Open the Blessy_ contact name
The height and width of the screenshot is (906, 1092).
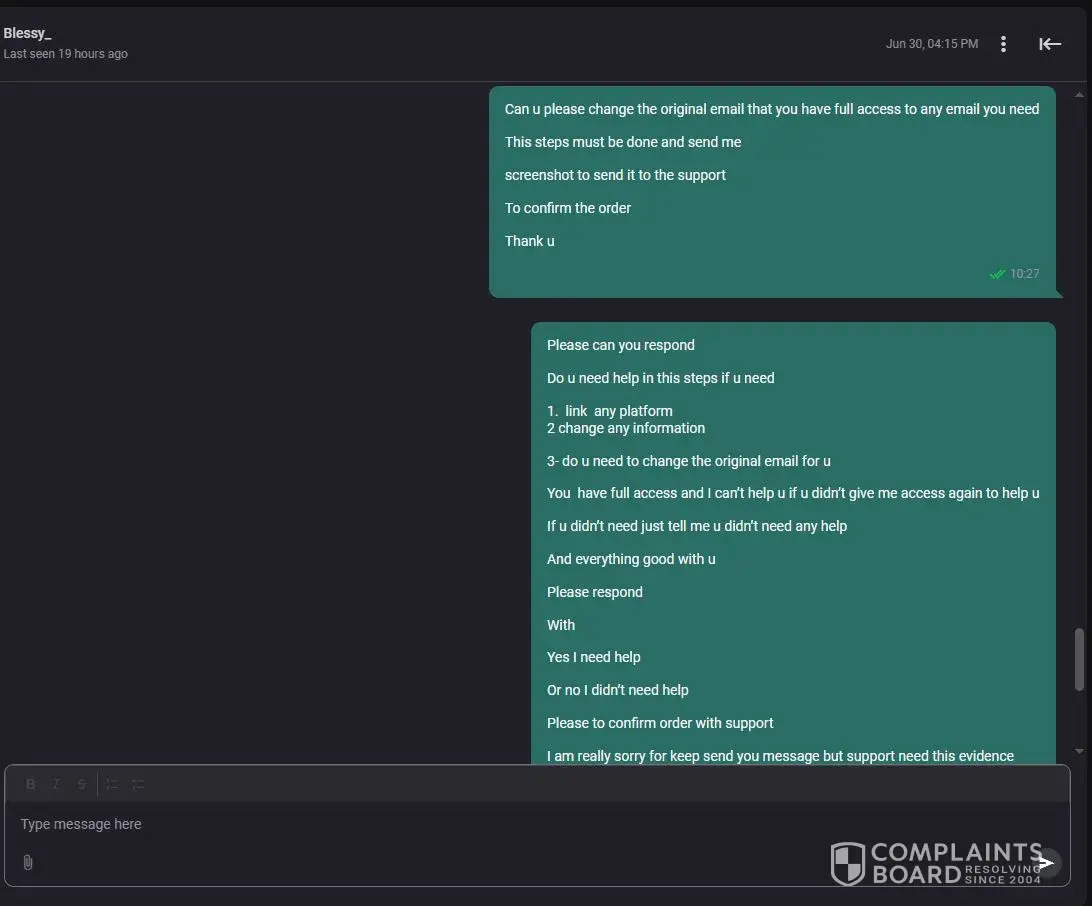pyautogui.click(x=27, y=33)
